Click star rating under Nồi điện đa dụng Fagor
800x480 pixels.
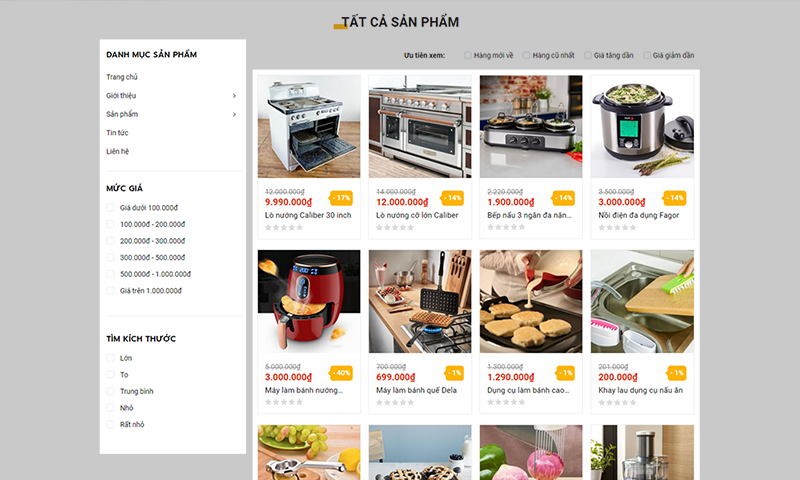click(617, 228)
